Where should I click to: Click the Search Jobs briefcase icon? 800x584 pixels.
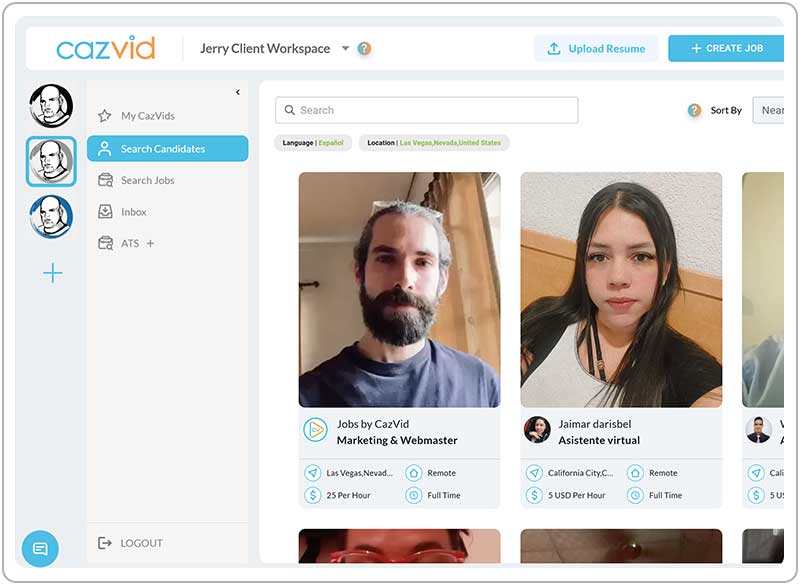pyautogui.click(x=105, y=180)
